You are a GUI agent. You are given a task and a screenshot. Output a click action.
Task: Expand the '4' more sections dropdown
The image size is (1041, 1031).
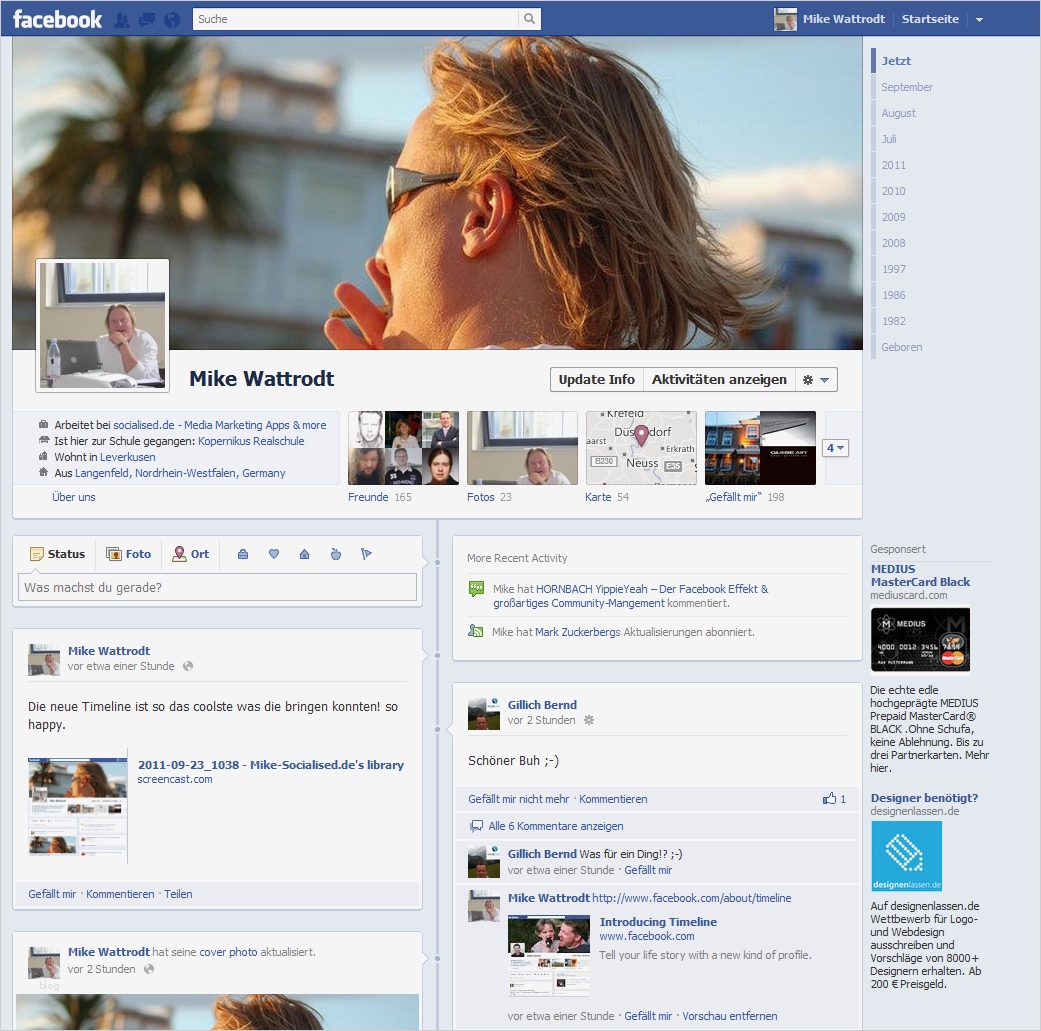[x=835, y=448]
